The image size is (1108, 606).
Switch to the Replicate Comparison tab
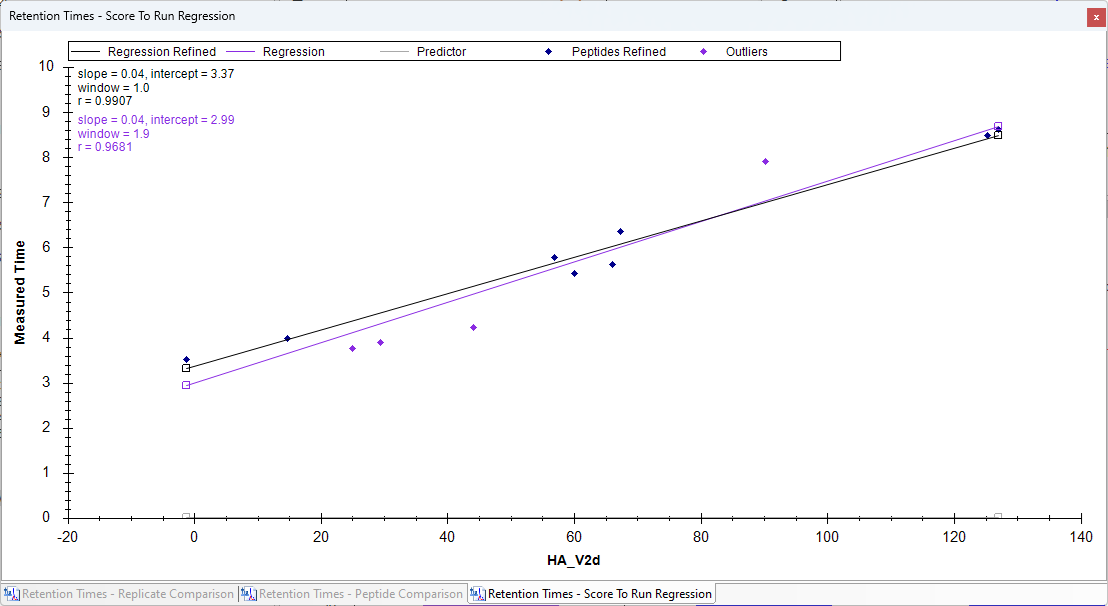pos(127,594)
